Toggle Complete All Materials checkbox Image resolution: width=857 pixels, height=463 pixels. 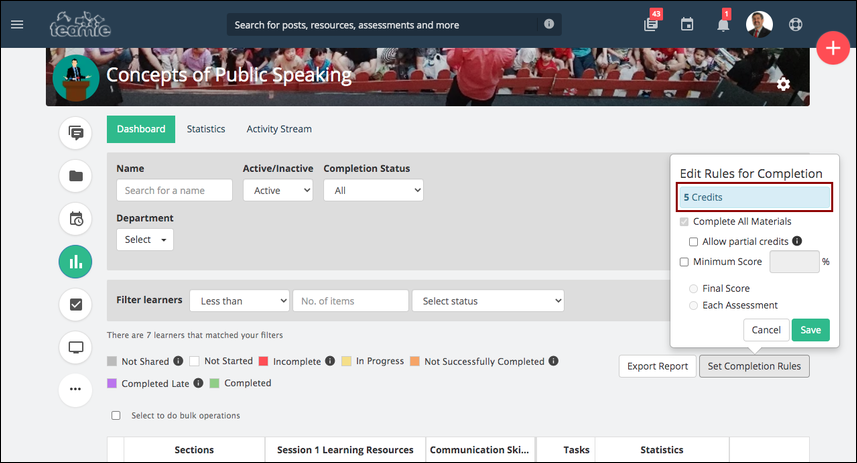pos(684,221)
